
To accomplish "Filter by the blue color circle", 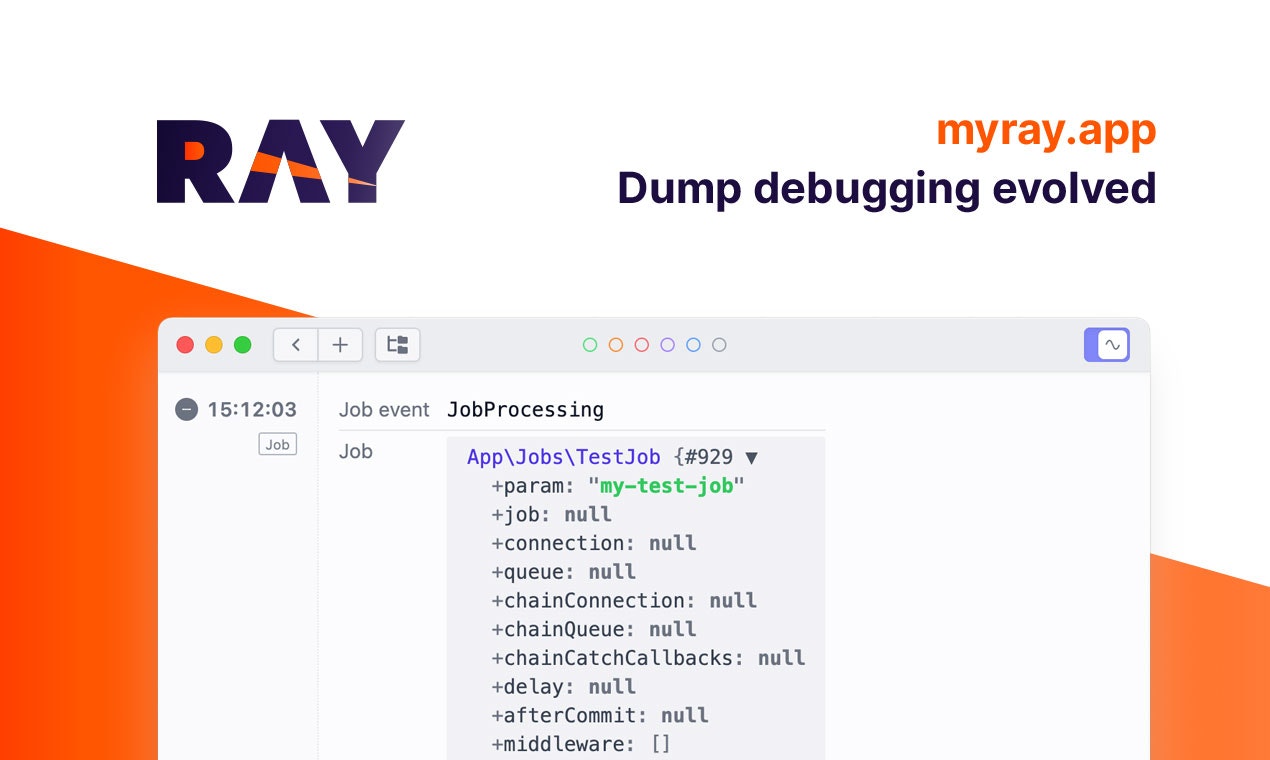I will (x=693, y=345).
